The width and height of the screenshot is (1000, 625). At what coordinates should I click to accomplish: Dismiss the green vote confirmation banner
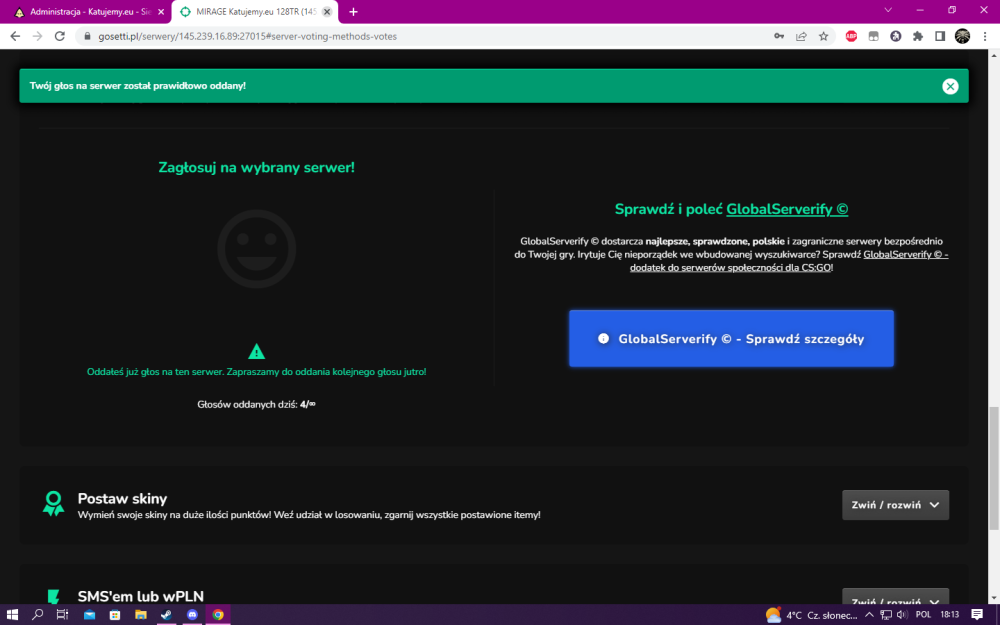click(x=950, y=86)
